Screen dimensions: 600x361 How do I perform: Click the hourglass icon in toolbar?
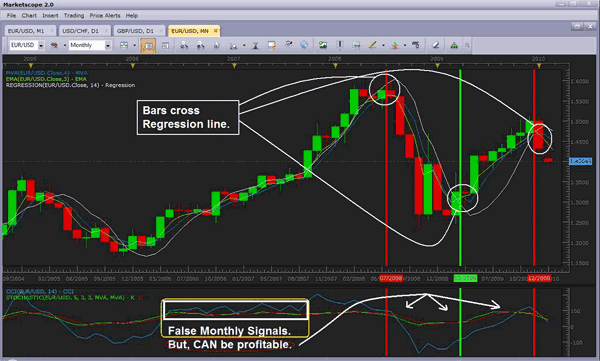point(255,46)
